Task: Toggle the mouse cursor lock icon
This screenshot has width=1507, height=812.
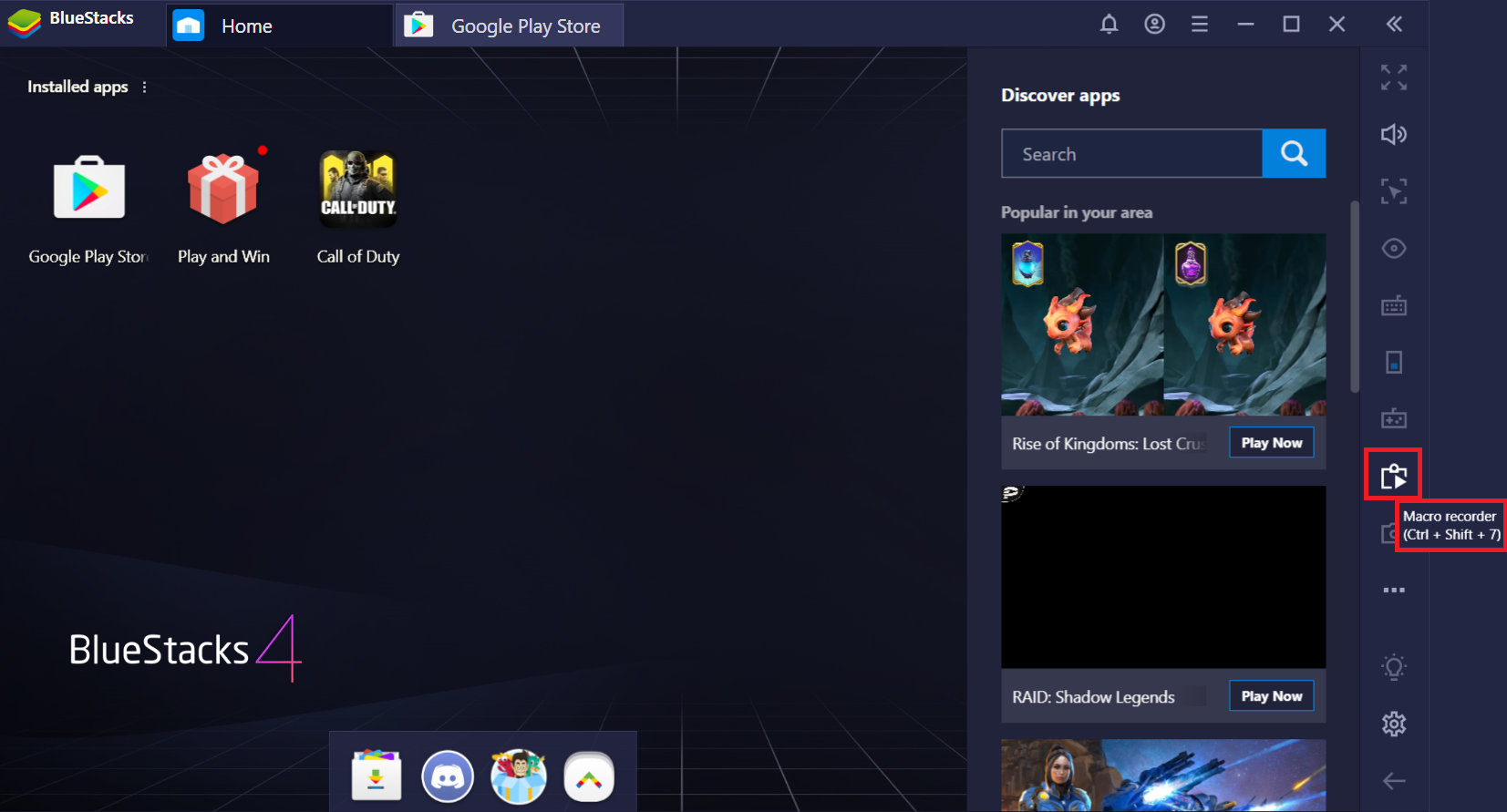Action: (1394, 191)
